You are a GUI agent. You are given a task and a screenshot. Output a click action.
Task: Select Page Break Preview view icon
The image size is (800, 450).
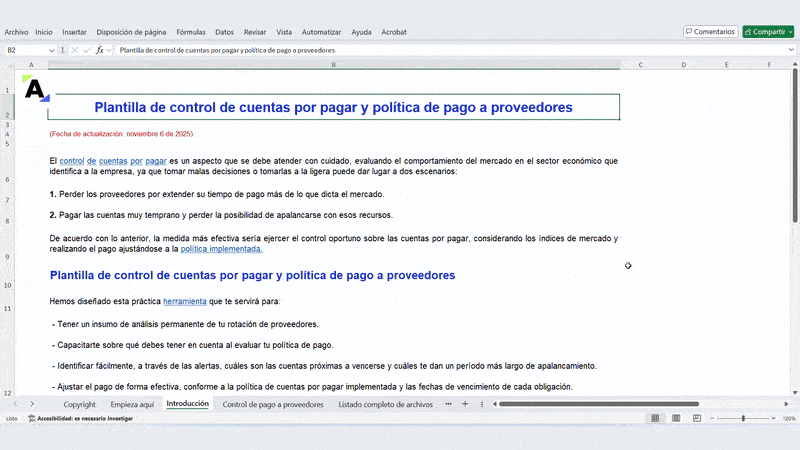699,418
